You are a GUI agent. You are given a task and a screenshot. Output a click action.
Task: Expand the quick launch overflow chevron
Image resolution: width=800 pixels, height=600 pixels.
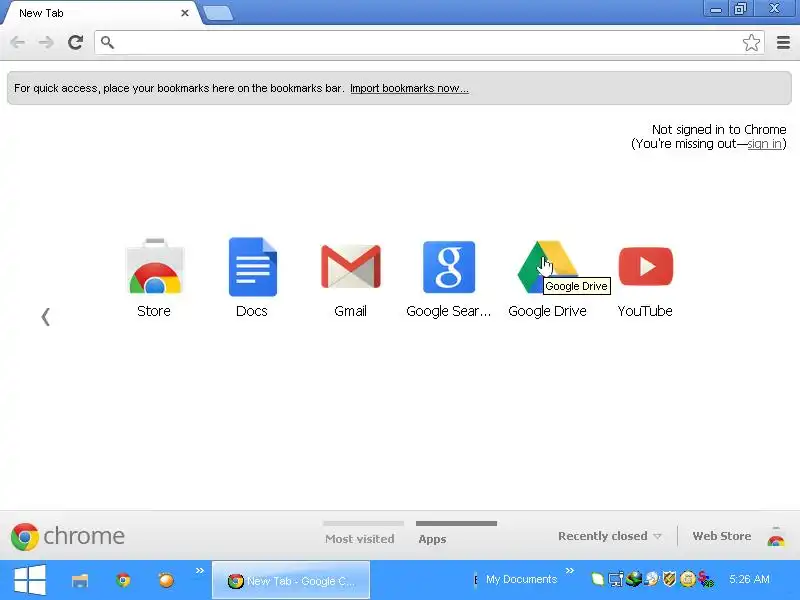200,570
